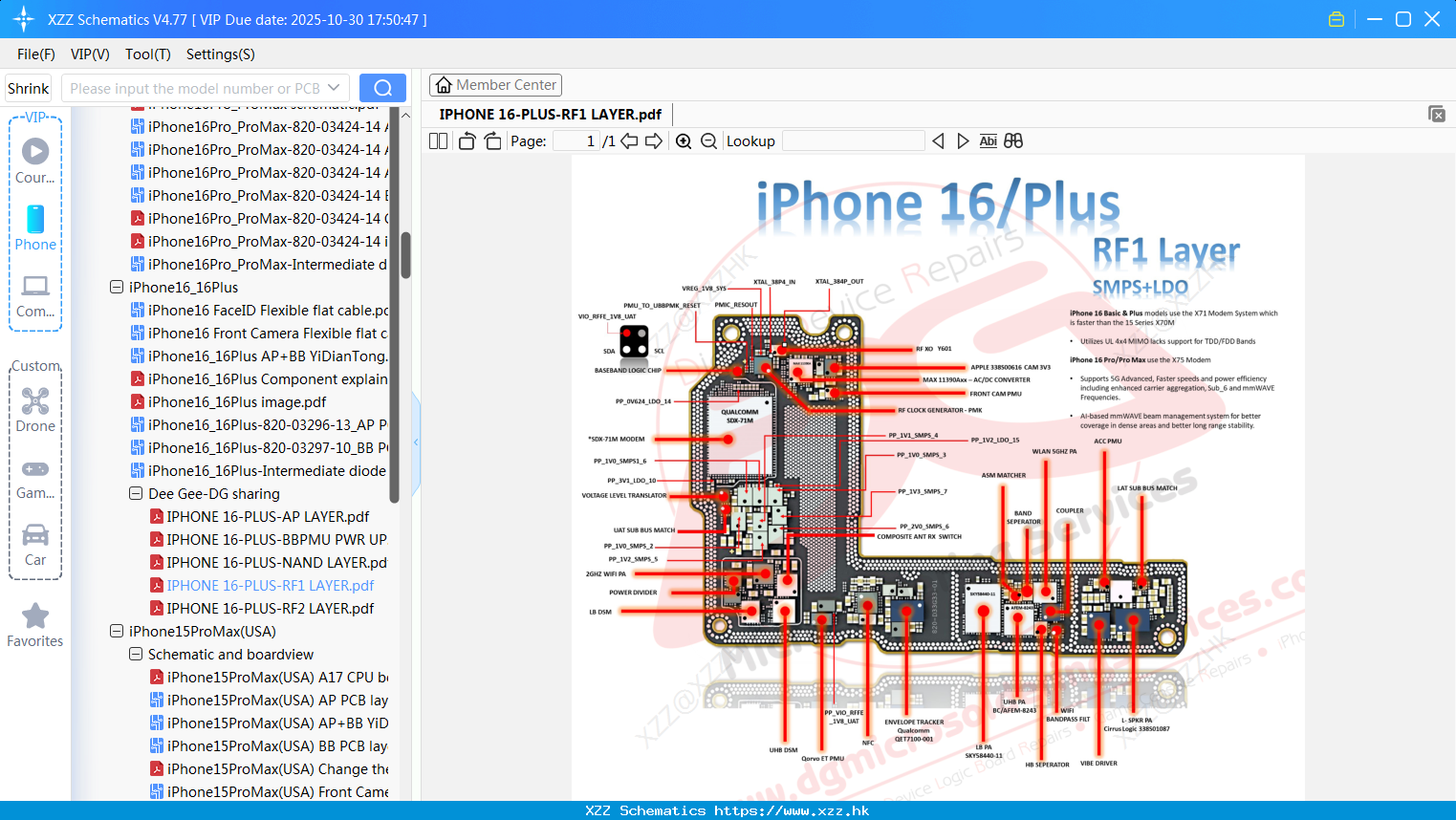Open iPhone16Pro_ProMax-Intermediate file

pos(259,264)
